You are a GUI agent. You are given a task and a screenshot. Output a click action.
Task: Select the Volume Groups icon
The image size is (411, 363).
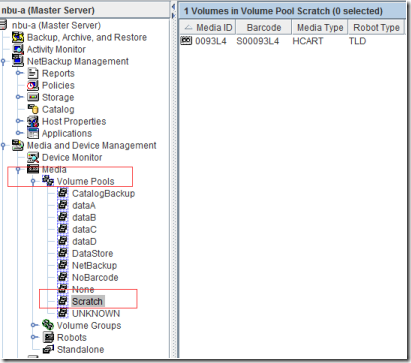coord(48,325)
